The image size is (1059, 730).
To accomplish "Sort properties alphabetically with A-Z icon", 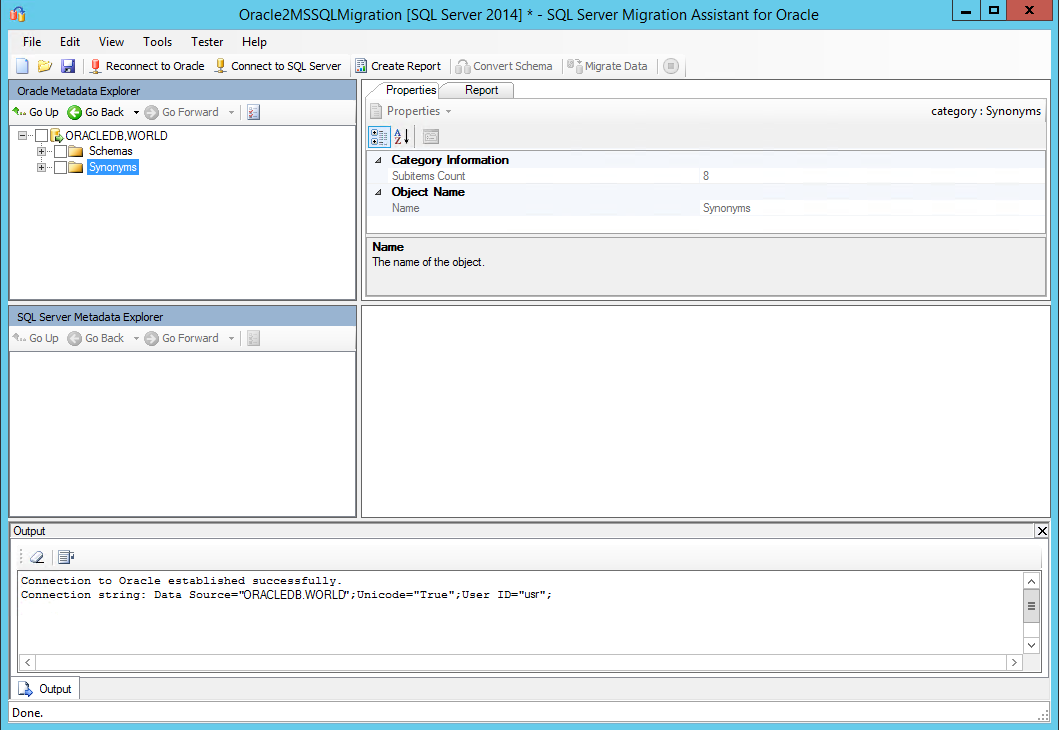I will click(401, 137).
